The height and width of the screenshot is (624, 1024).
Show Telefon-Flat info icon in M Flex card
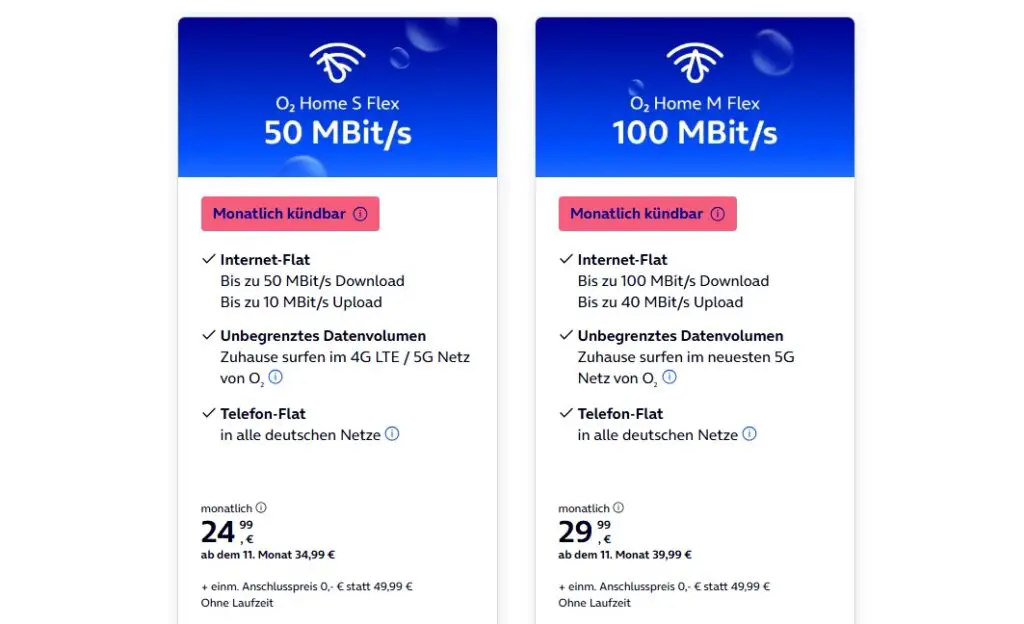coord(749,434)
